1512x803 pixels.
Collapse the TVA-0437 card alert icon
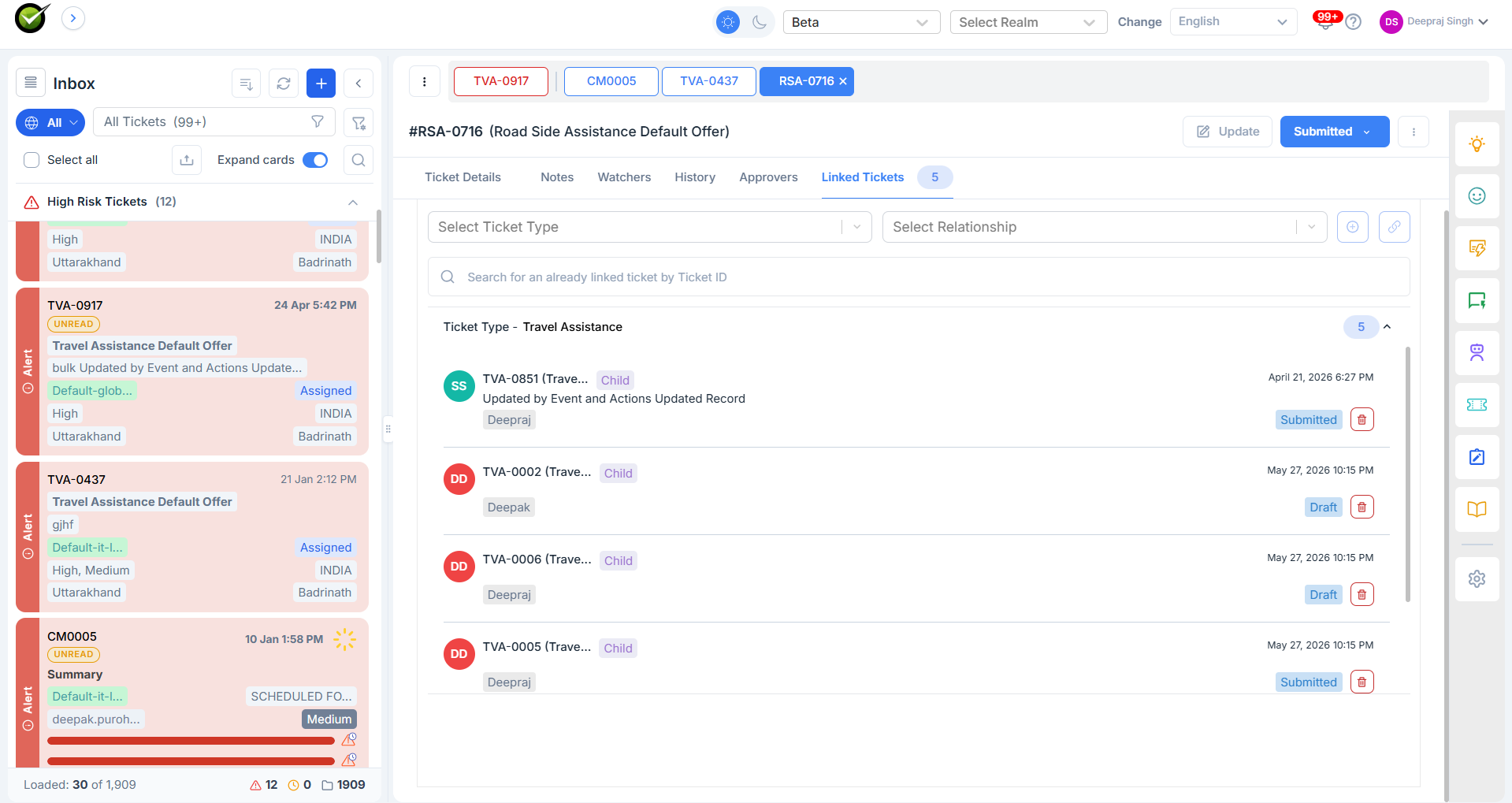(x=28, y=554)
